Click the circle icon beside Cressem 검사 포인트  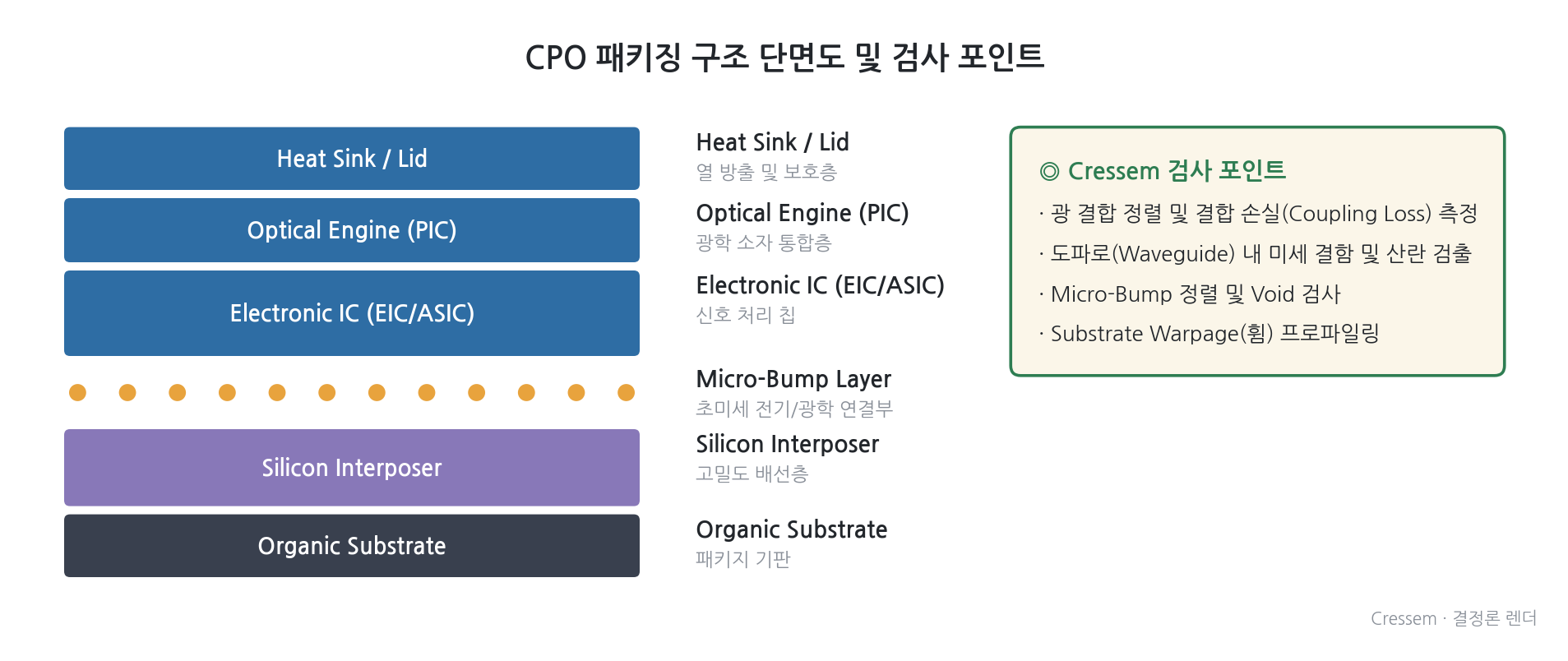click(x=1049, y=171)
